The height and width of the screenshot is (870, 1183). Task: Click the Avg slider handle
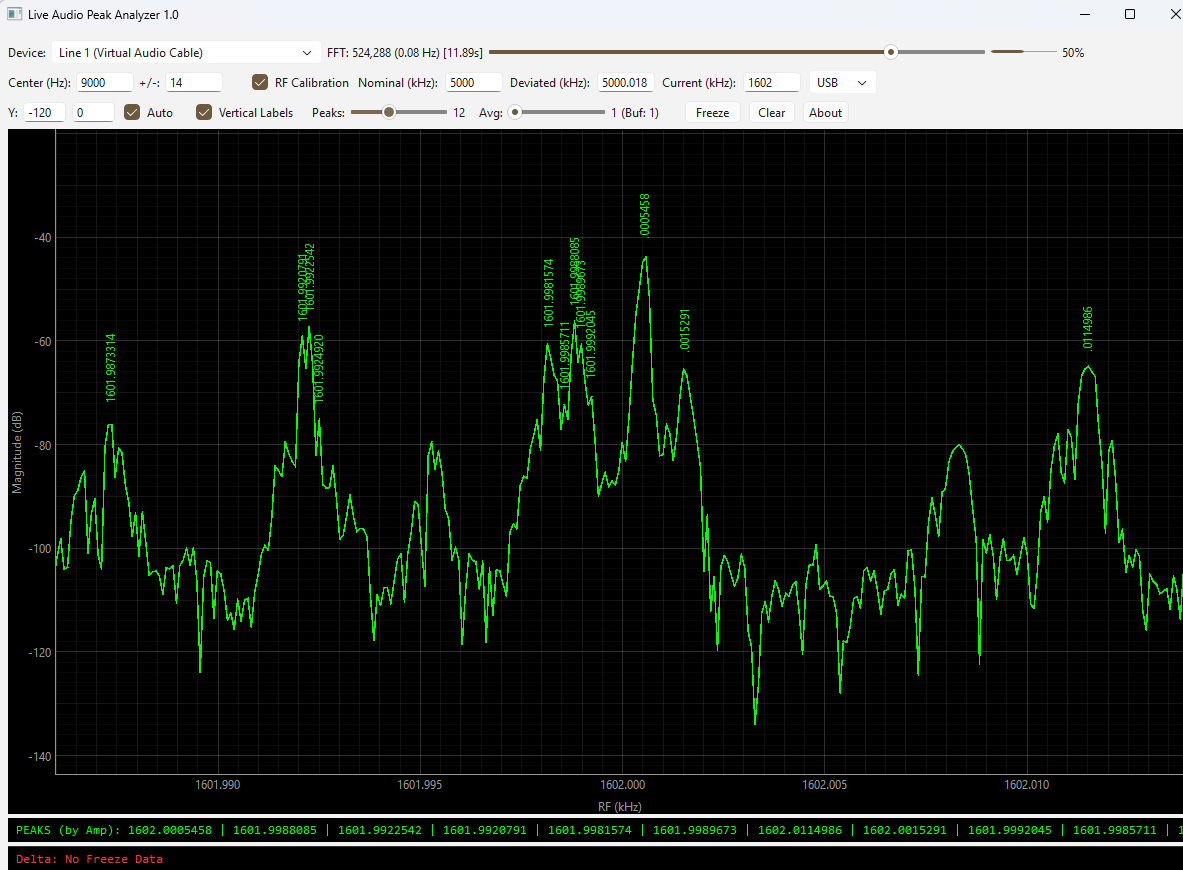tap(515, 112)
